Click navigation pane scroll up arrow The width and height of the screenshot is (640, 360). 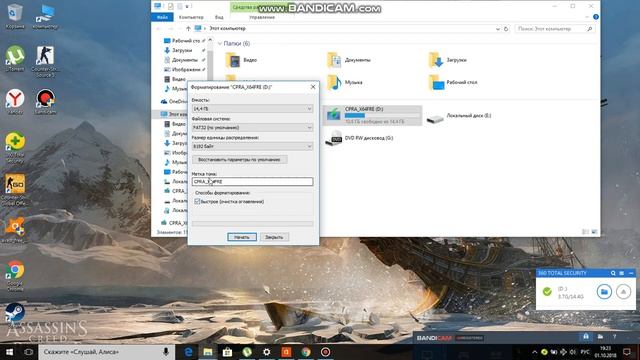(x=210, y=40)
